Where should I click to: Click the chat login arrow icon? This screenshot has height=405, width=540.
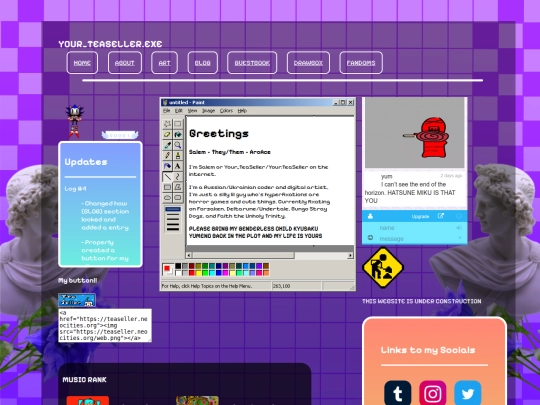click(459, 228)
